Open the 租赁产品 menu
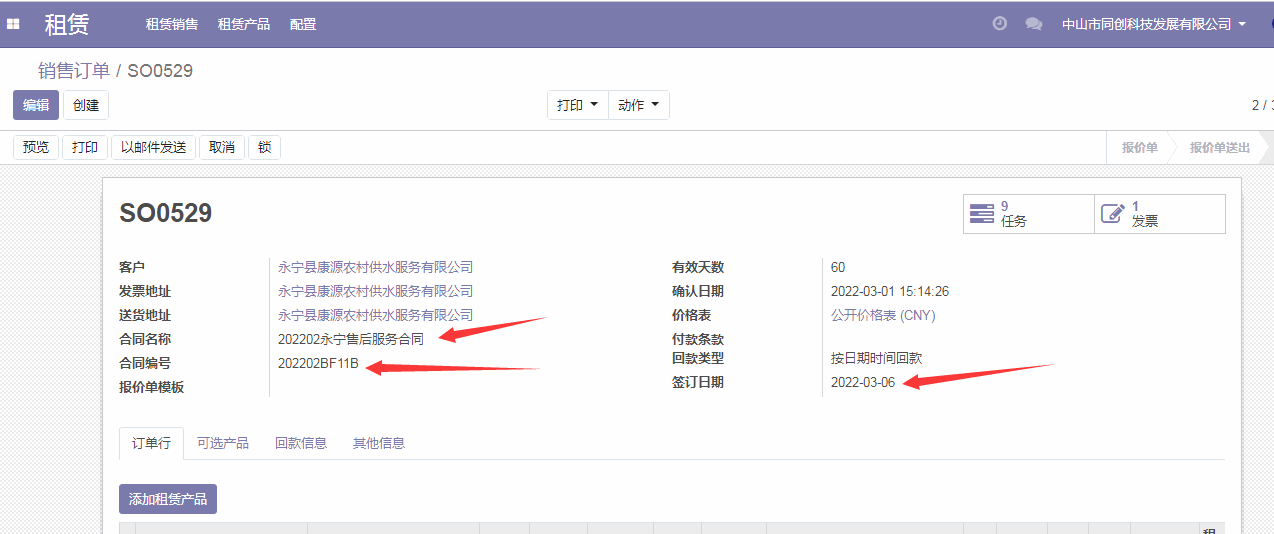Screen dimensions: 1274x534 (x=244, y=24)
